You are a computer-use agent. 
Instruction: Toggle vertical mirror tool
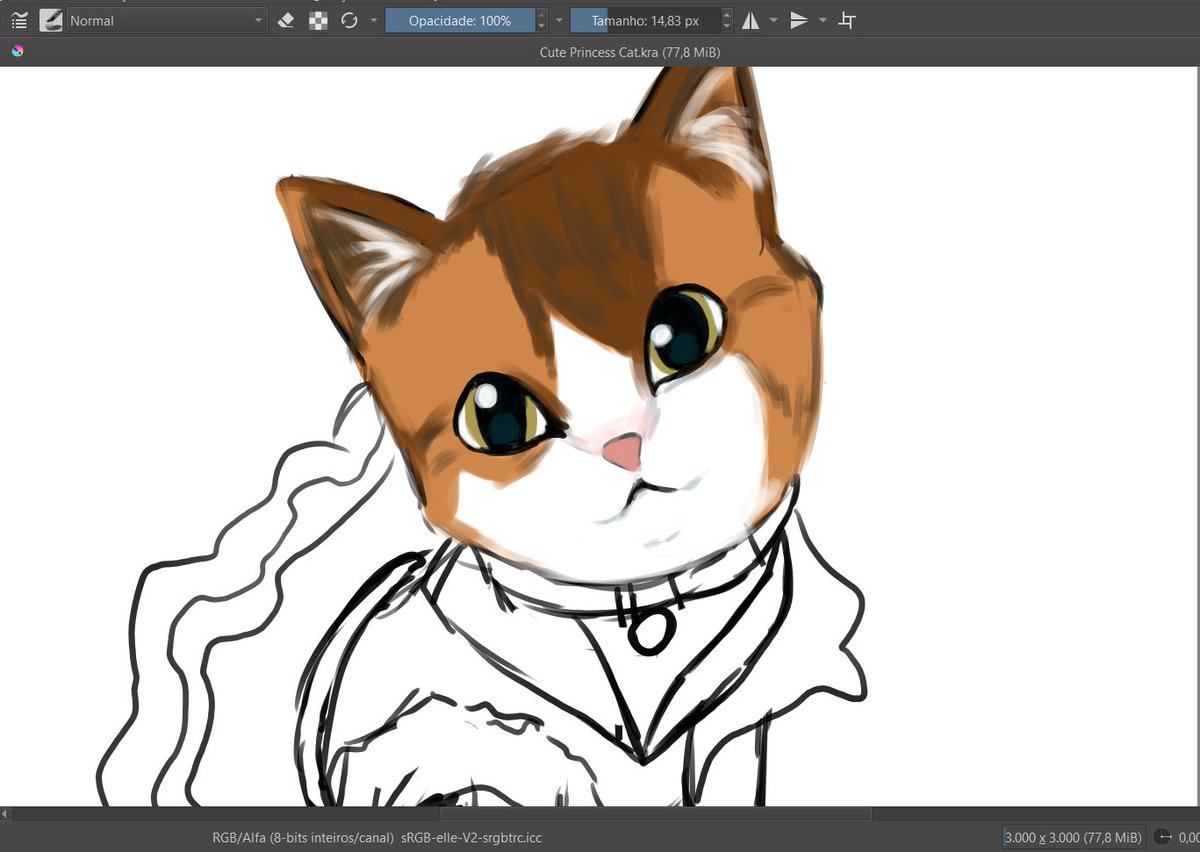799,20
